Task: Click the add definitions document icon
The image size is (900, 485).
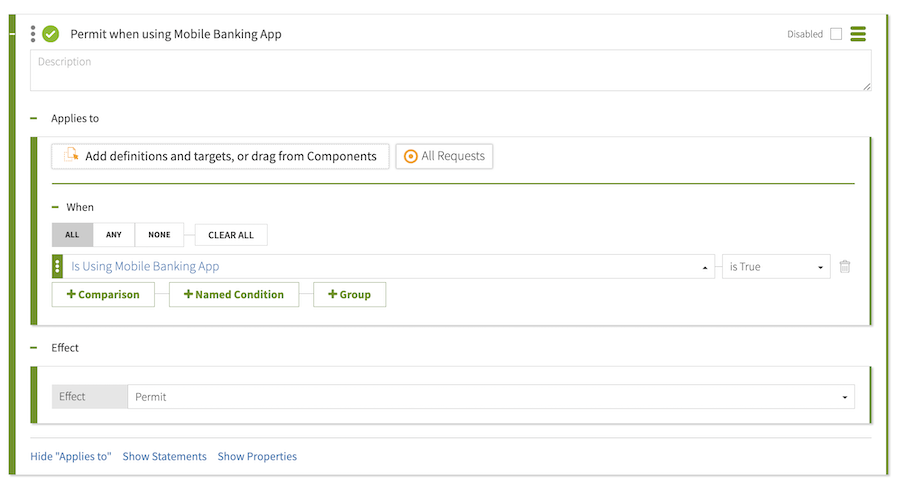Action: 71,156
